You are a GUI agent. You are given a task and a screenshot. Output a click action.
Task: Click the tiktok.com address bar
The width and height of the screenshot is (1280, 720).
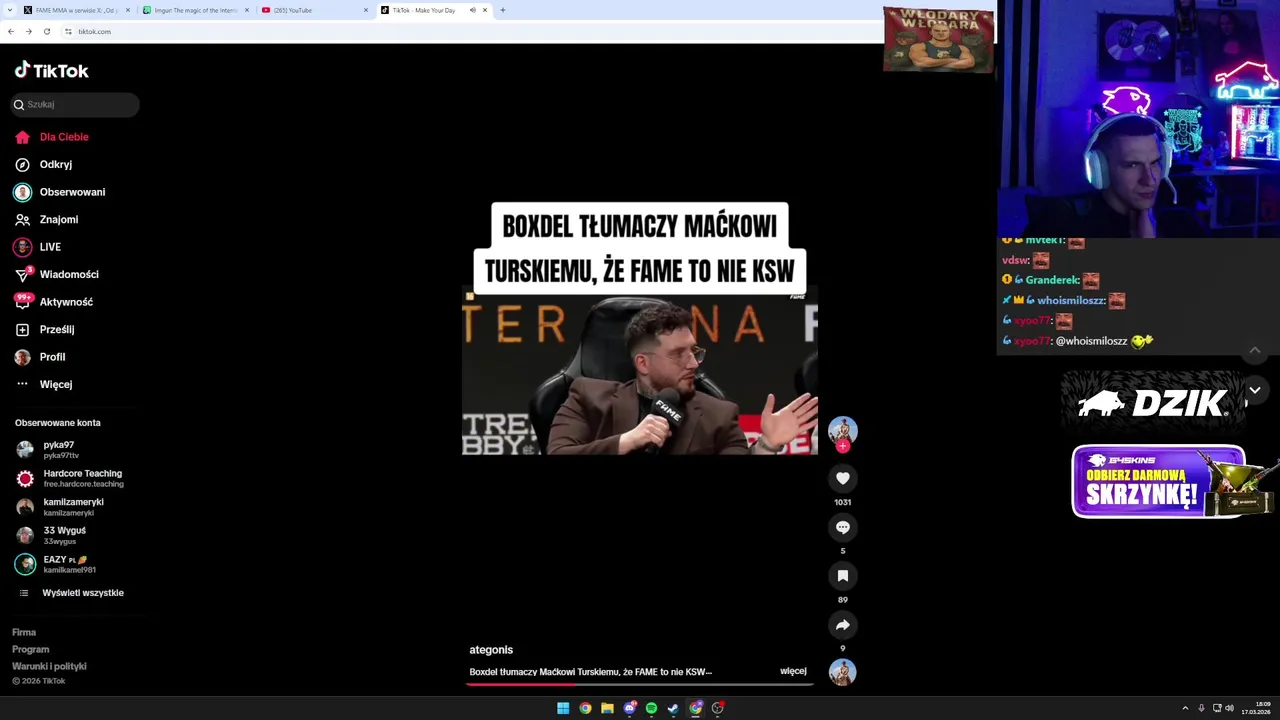[x=470, y=31]
